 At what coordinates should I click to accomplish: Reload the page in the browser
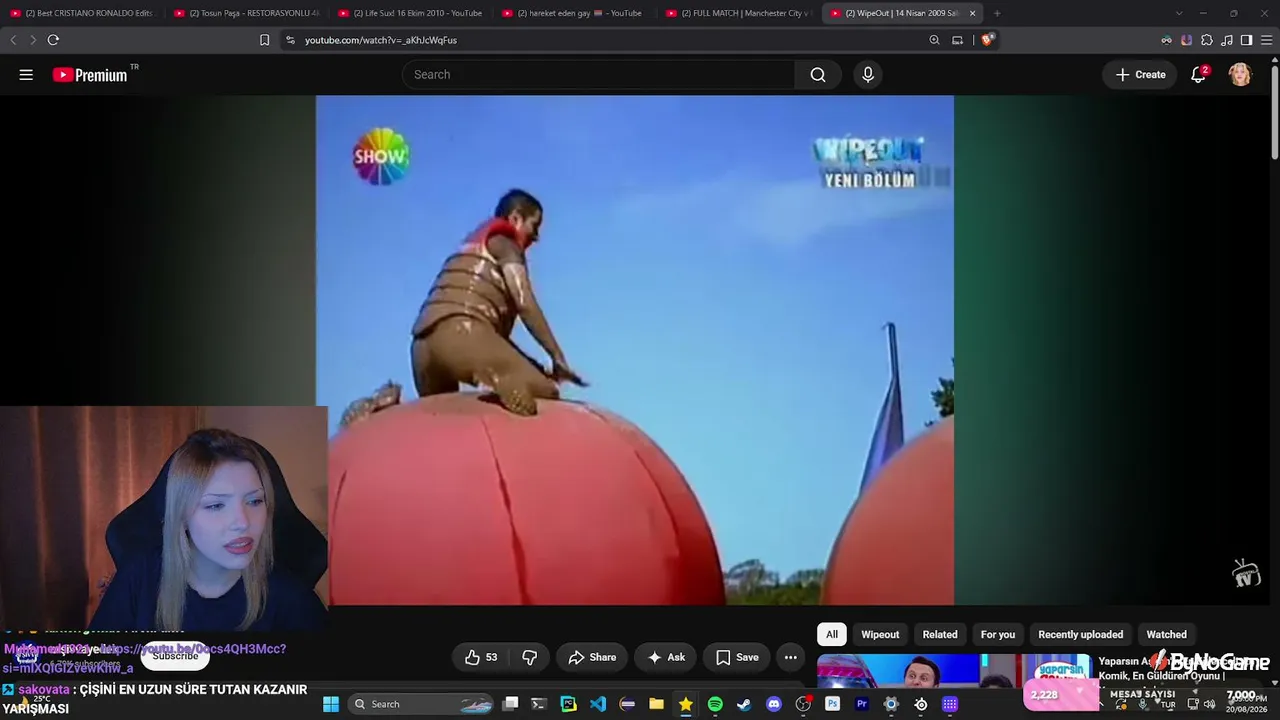(x=53, y=40)
